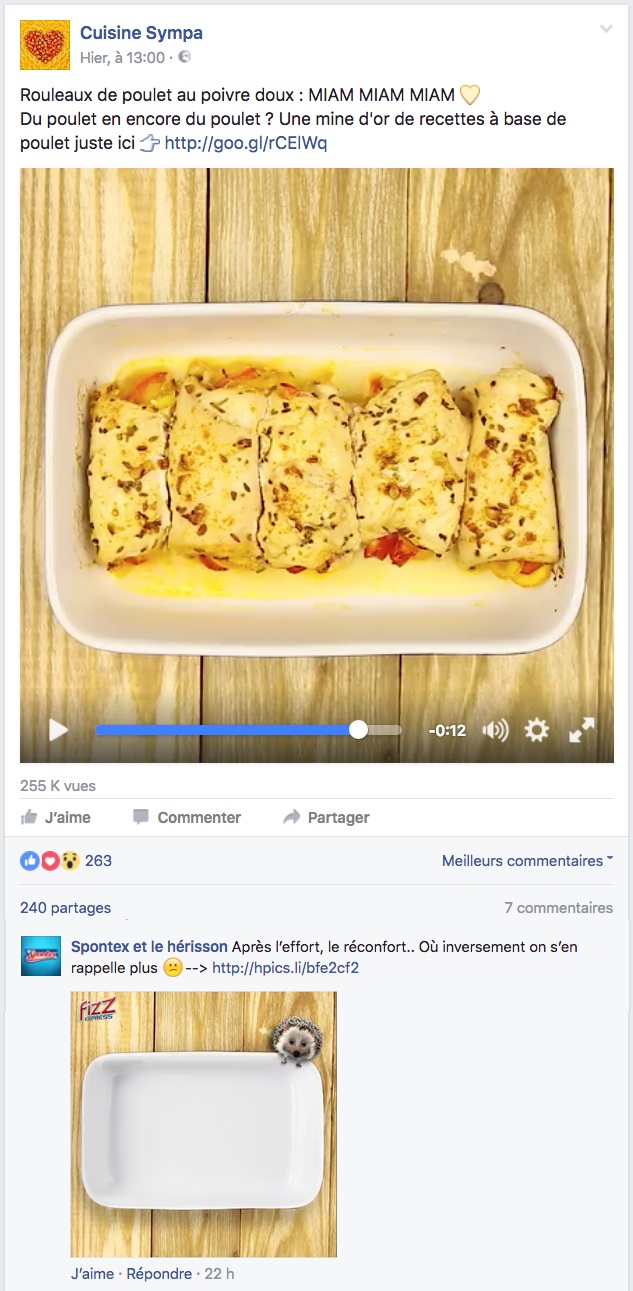
Task: Mute the video with the speaker icon
Action: pyautogui.click(x=495, y=731)
